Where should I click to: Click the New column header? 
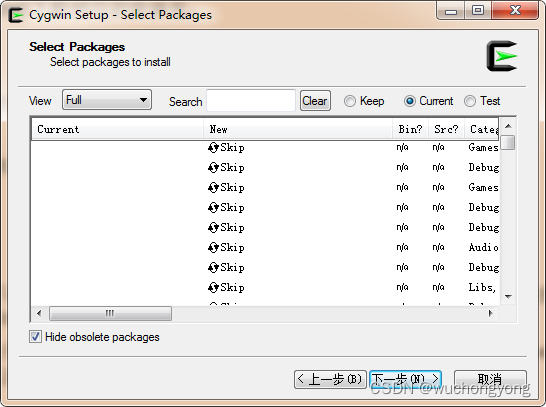pos(298,129)
